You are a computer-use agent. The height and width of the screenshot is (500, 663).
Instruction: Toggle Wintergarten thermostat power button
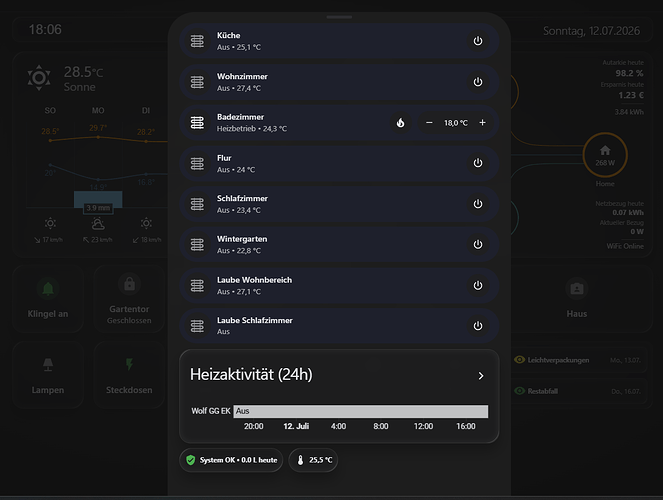(477, 244)
